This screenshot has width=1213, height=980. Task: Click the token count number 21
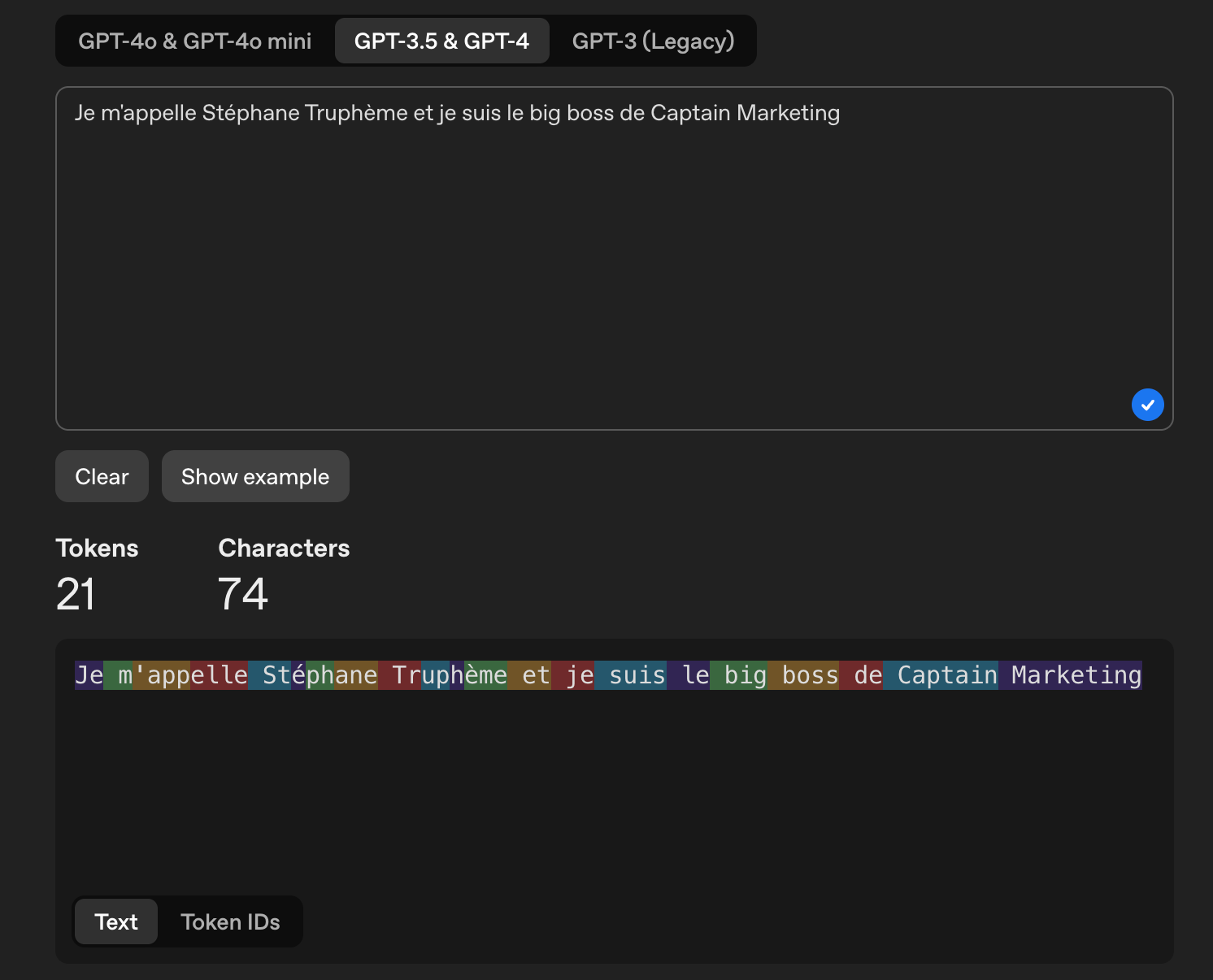[x=76, y=594]
